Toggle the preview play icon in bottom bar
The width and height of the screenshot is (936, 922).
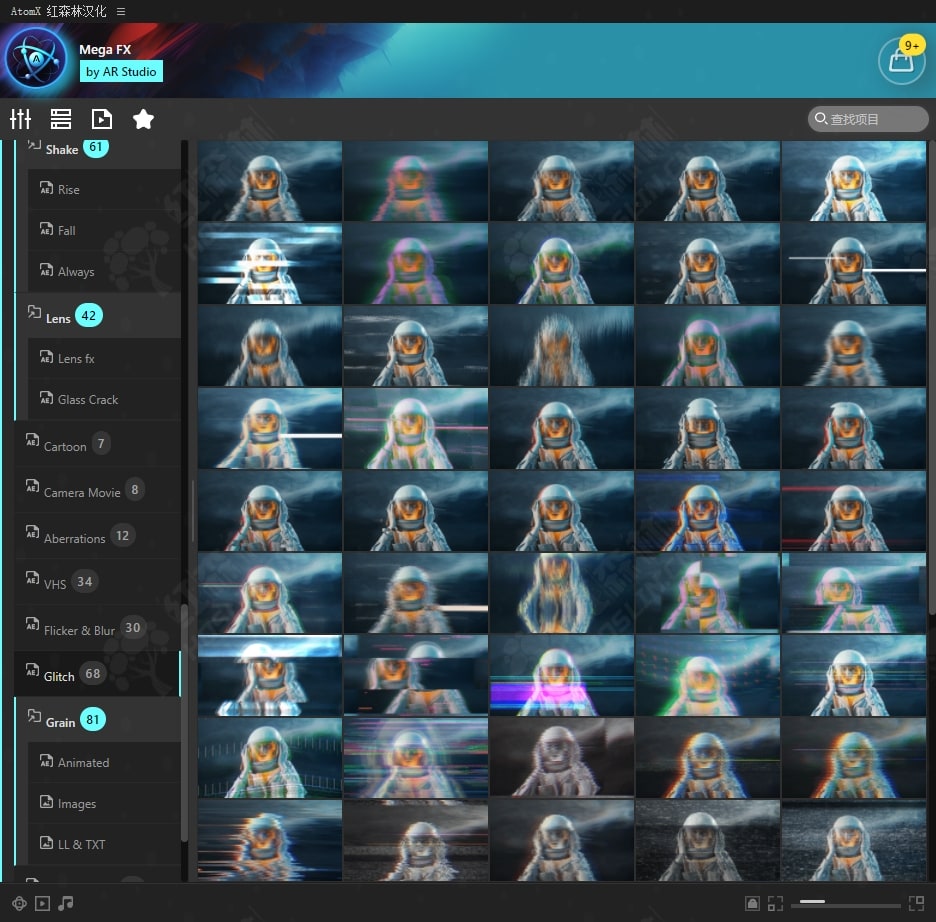[x=42, y=904]
